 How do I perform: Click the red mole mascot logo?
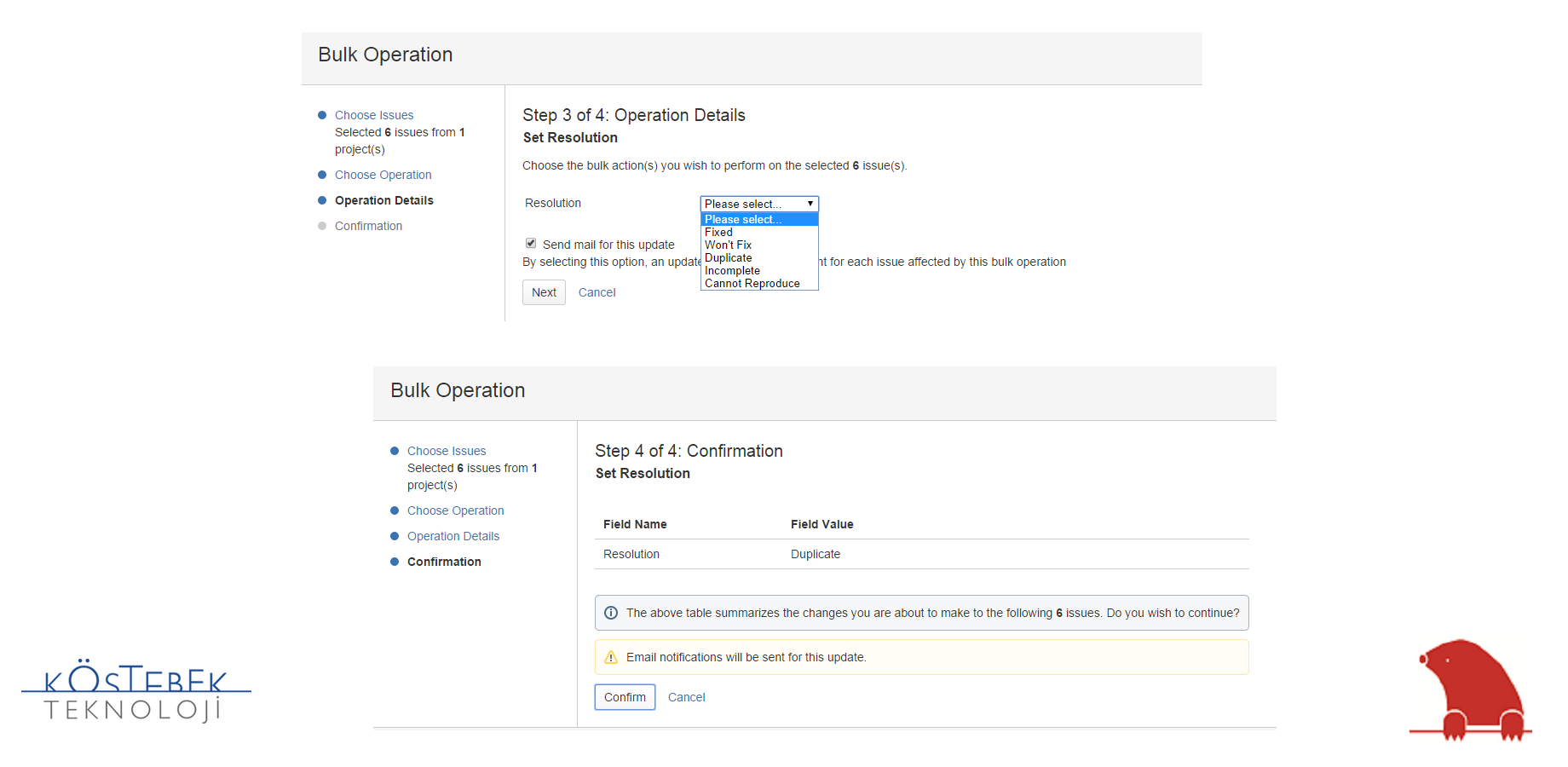pyautogui.click(x=1471, y=690)
